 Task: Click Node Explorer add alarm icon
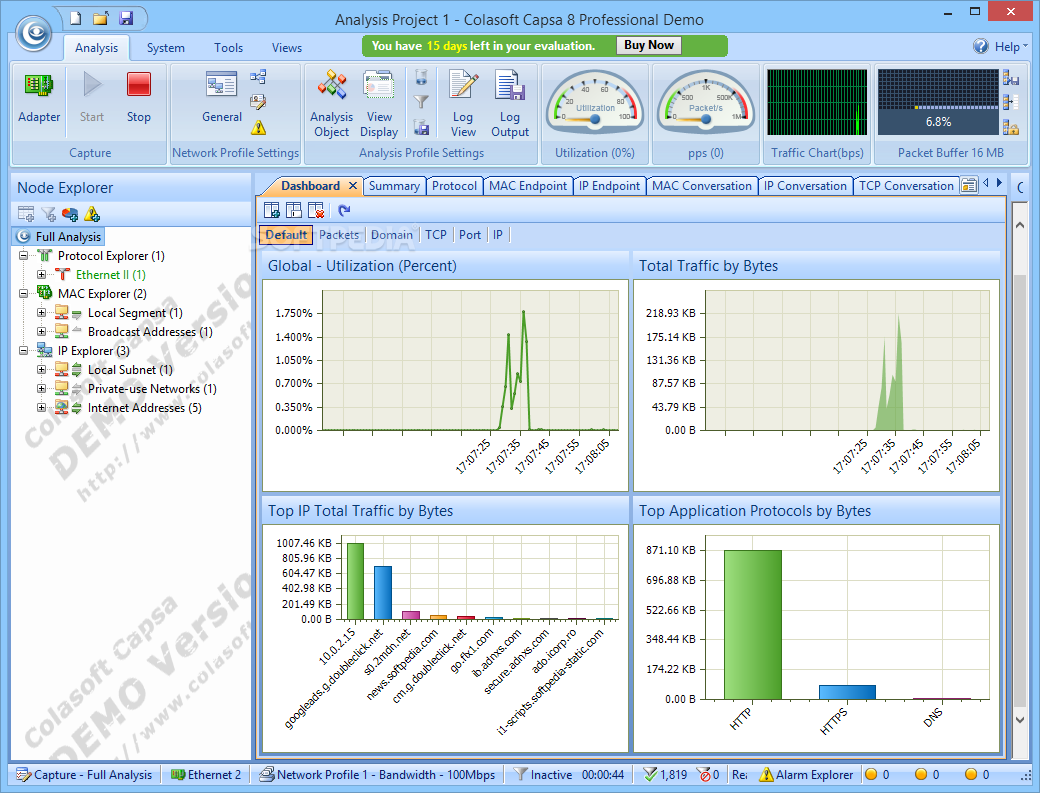point(92,214)
